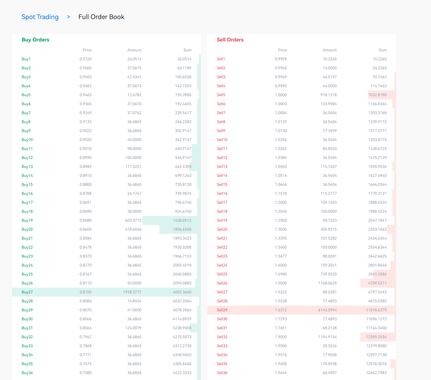Click the amount value in Buy19 row
Image resolution: width=431 pixels, height=380 pixels.
[x=133, y=221]
